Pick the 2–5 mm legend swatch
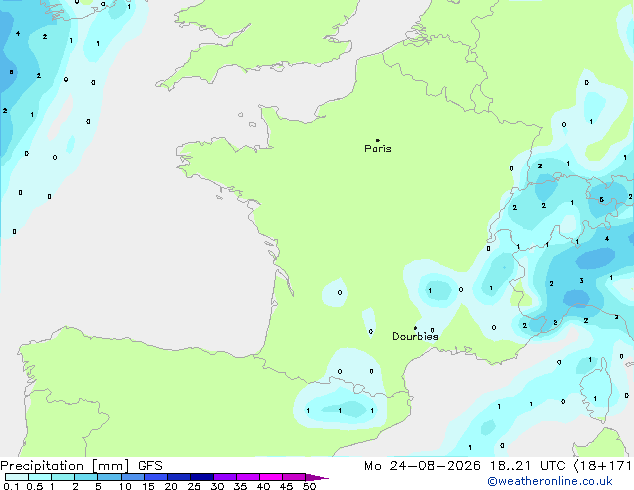The image size is (634, 490). [x=86, y=477]
